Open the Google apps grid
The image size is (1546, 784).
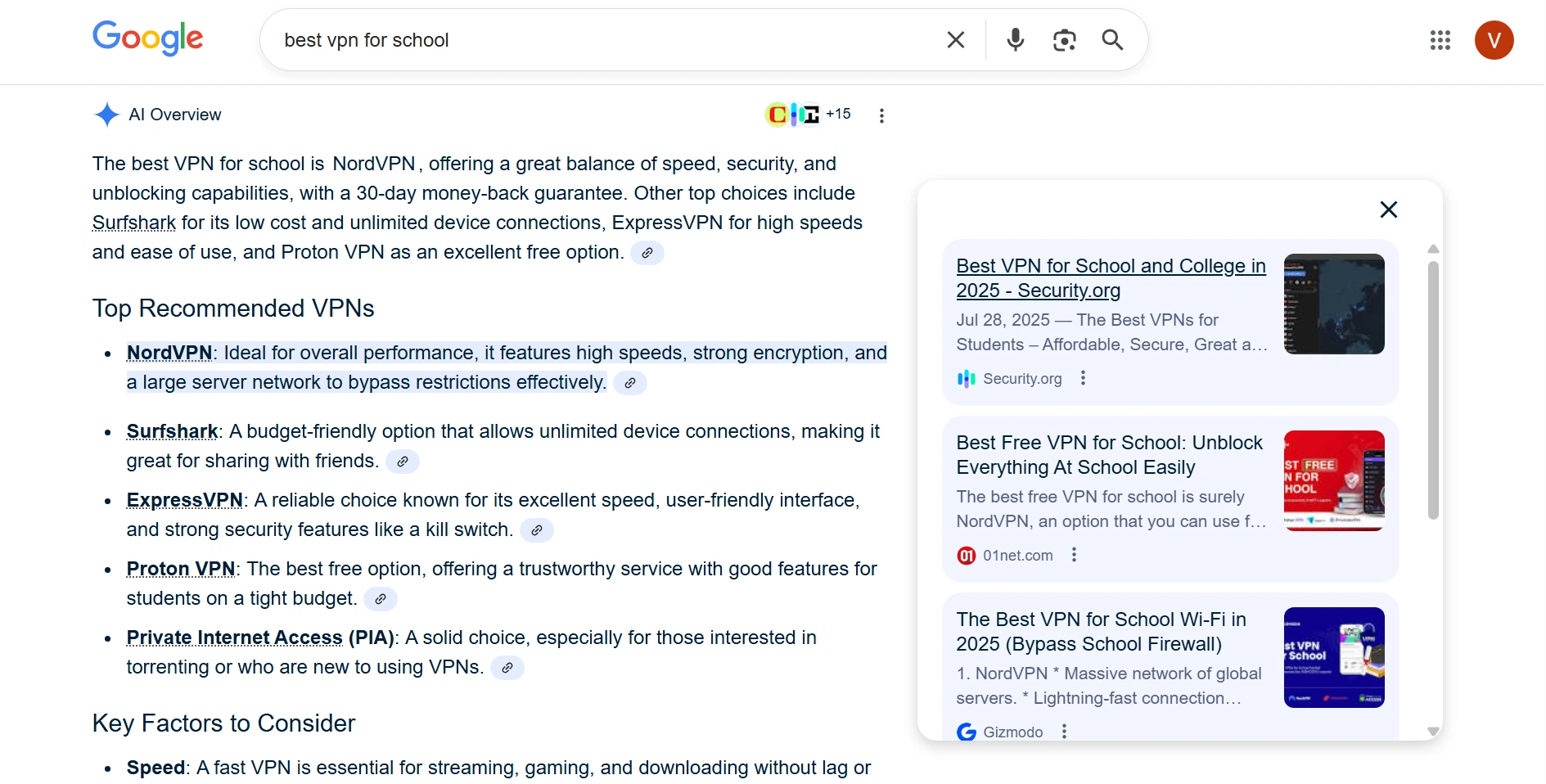pyautogui.click(x=1440, y=40)
